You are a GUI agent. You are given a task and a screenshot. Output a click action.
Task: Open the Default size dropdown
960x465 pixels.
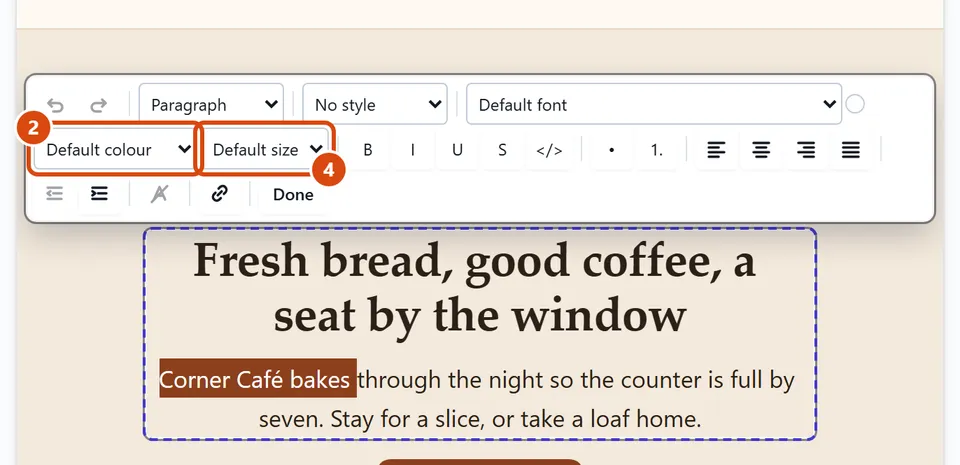pos(266,149)
